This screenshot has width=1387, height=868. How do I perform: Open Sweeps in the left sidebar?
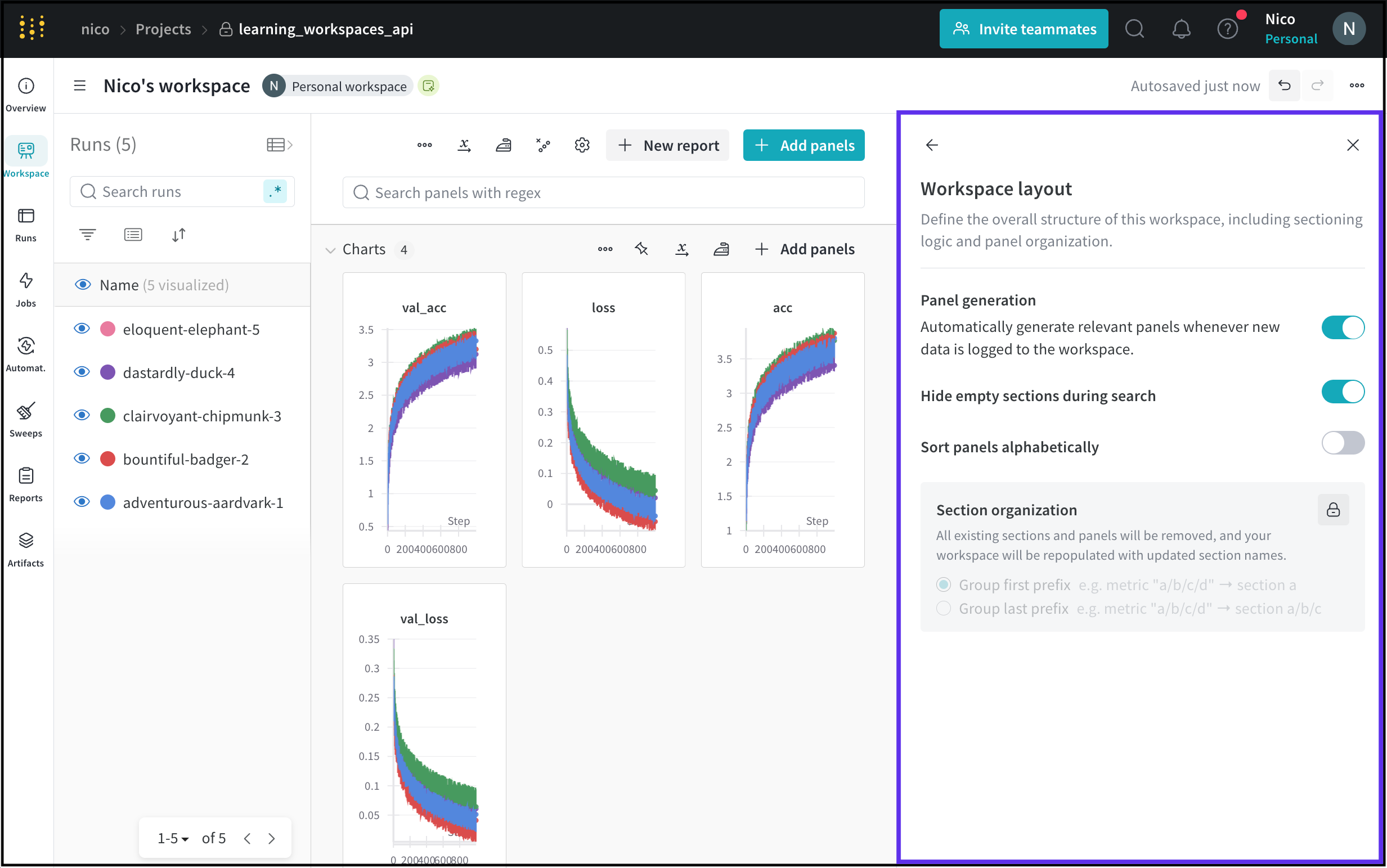coord(26,419)
